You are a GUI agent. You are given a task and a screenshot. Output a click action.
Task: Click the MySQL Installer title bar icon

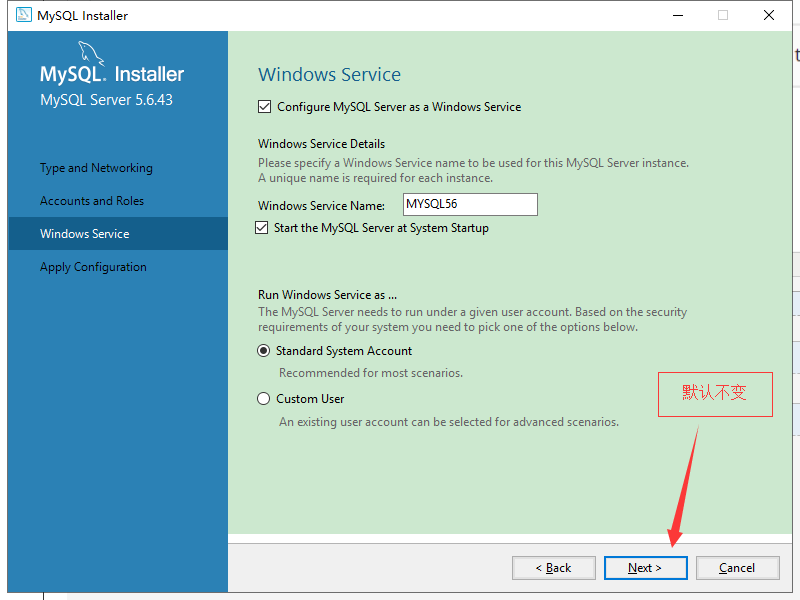(23, 15)
